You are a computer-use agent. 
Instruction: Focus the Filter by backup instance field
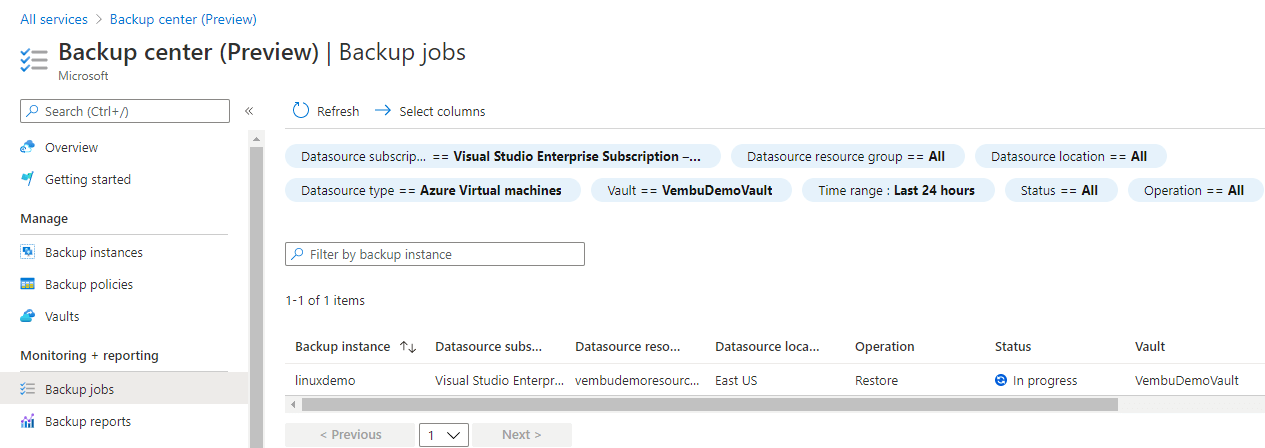pyautogui.click(x=435, y=254)
